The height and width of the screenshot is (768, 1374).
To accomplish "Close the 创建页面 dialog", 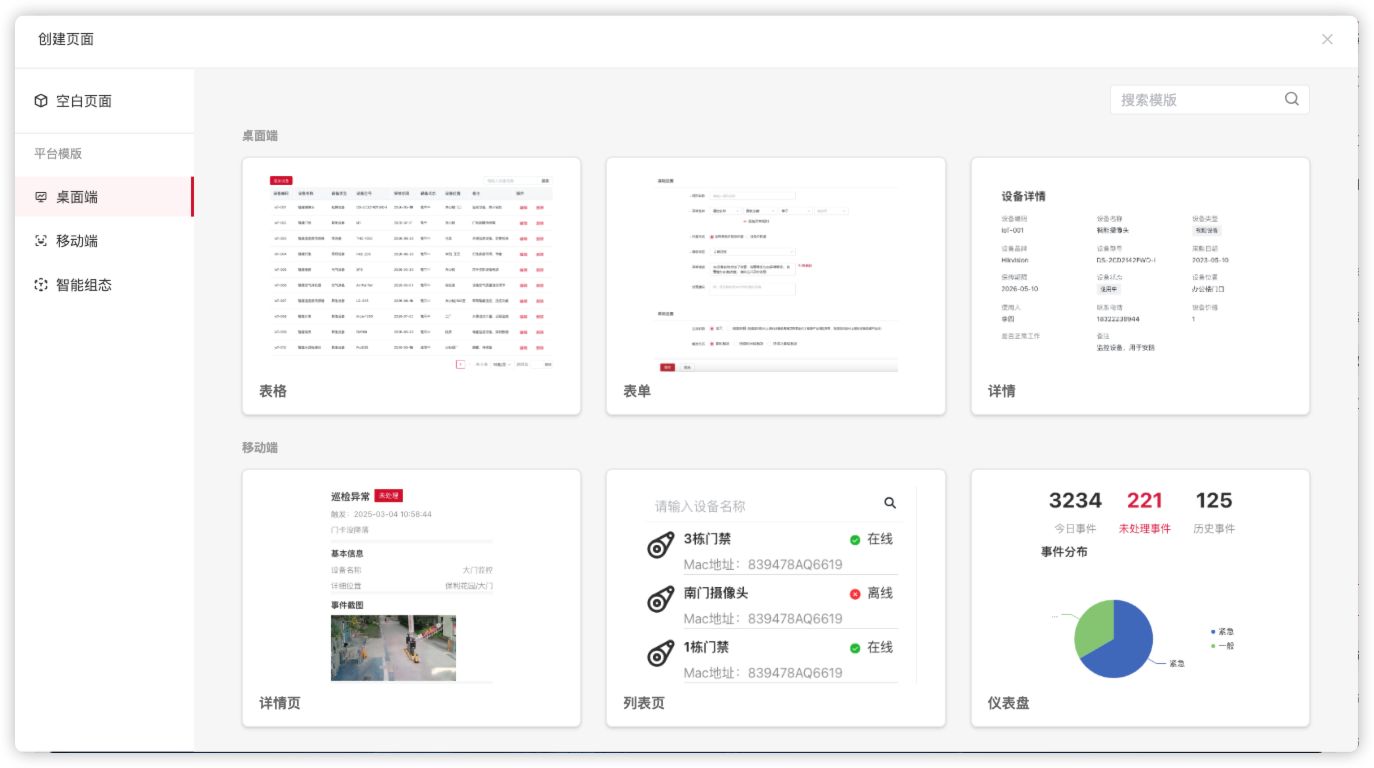I will (1327, 39).
